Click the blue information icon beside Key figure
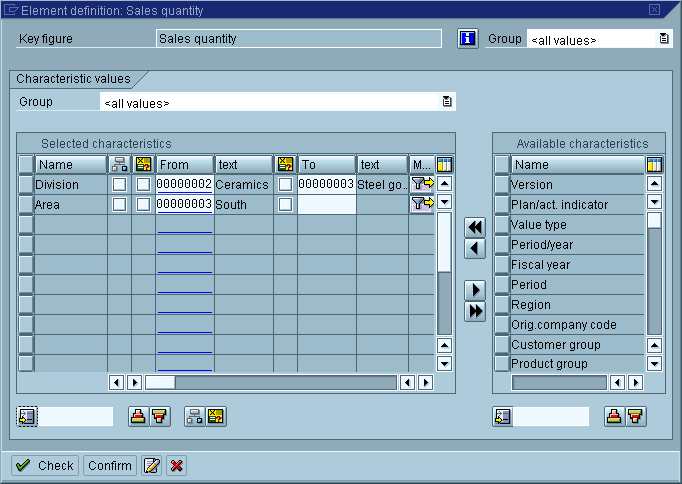This screenshot has height=484, width=682. point(468,39)
